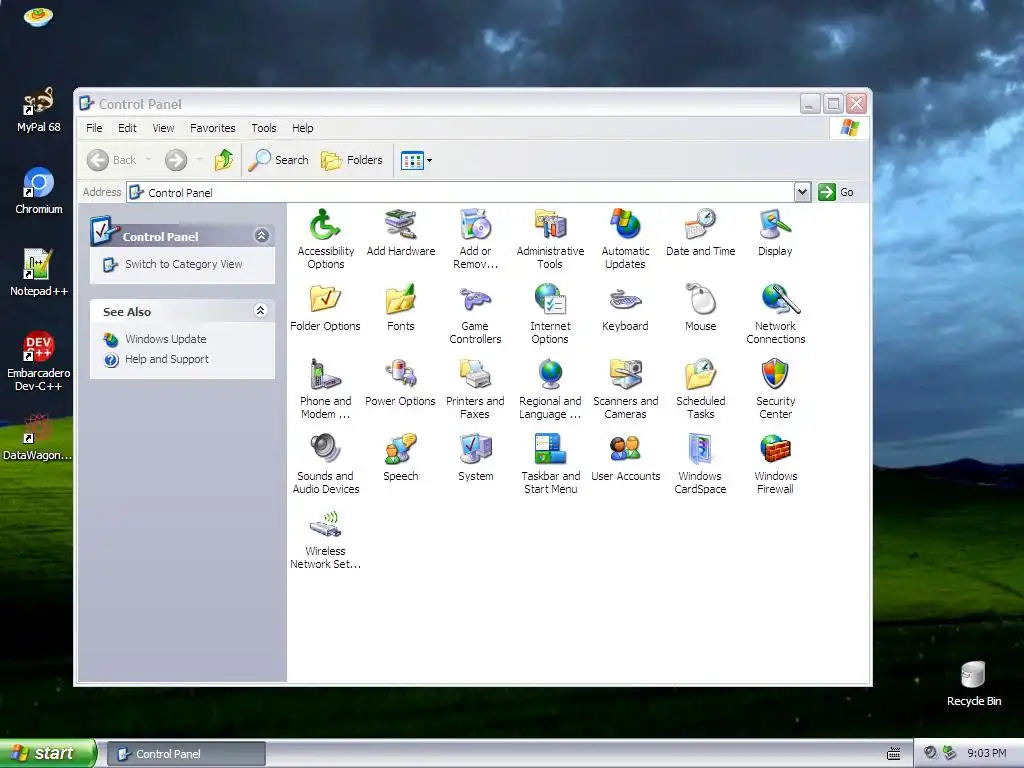Image resolution: width=1024 pixels, height=768 pixels.
Task: Open Display settings icon
Action: (775, 232)
